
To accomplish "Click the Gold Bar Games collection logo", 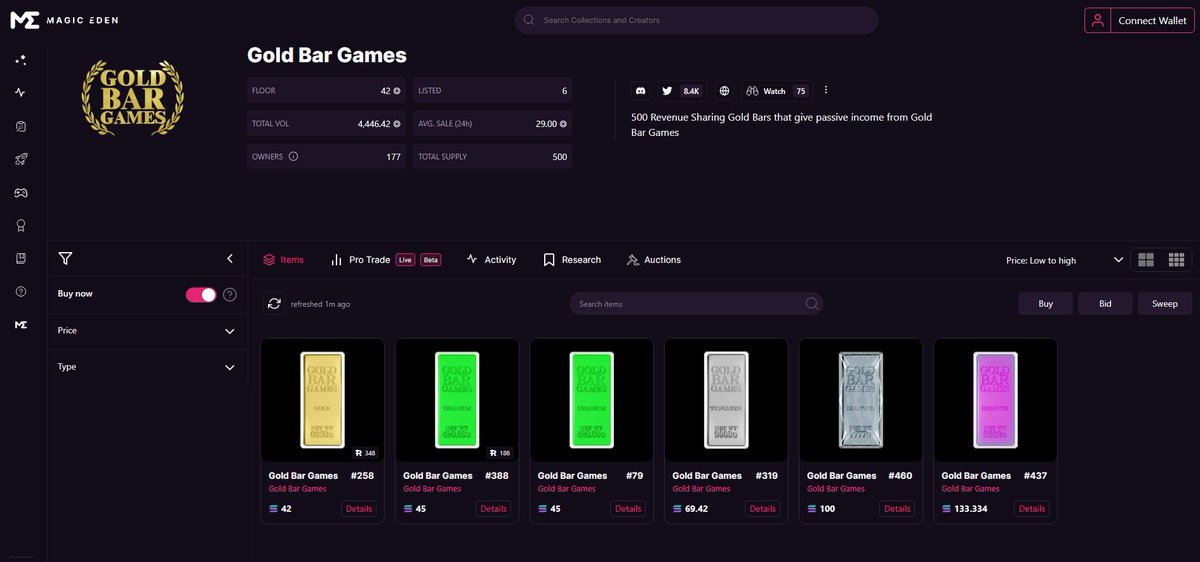I will click(133, 97).
